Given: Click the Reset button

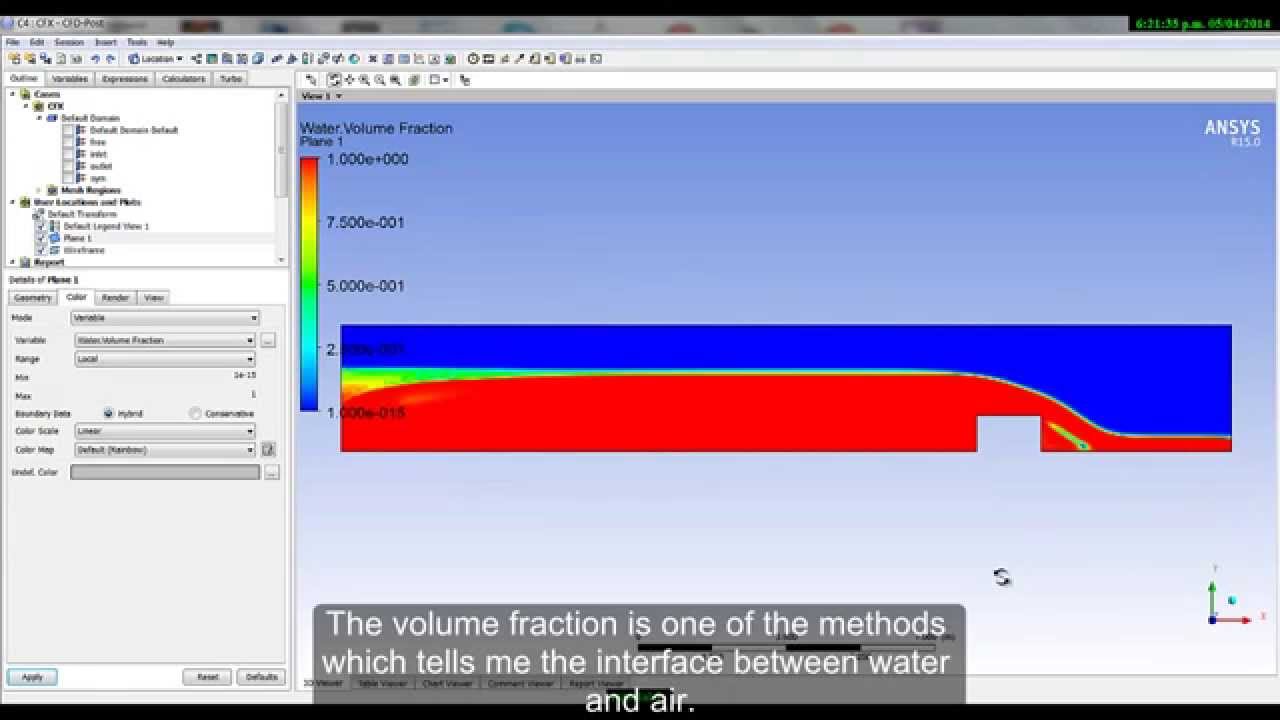Looking at the screenshot, I should tap(207, 677).
